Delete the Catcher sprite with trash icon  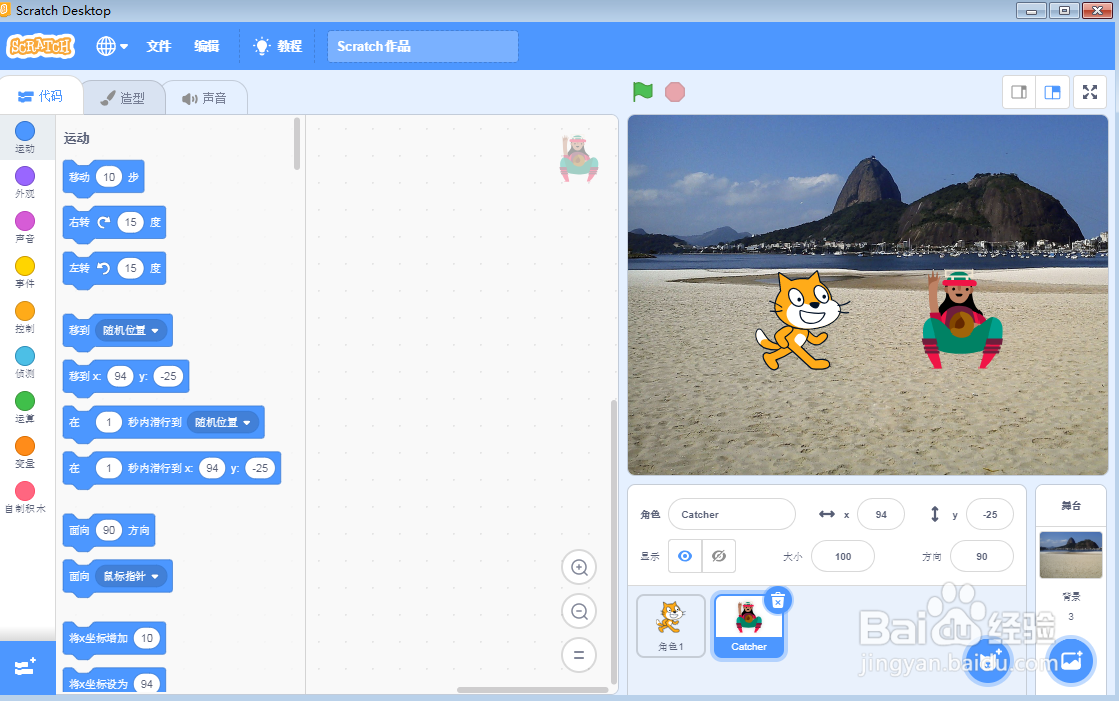pos(778,601)
